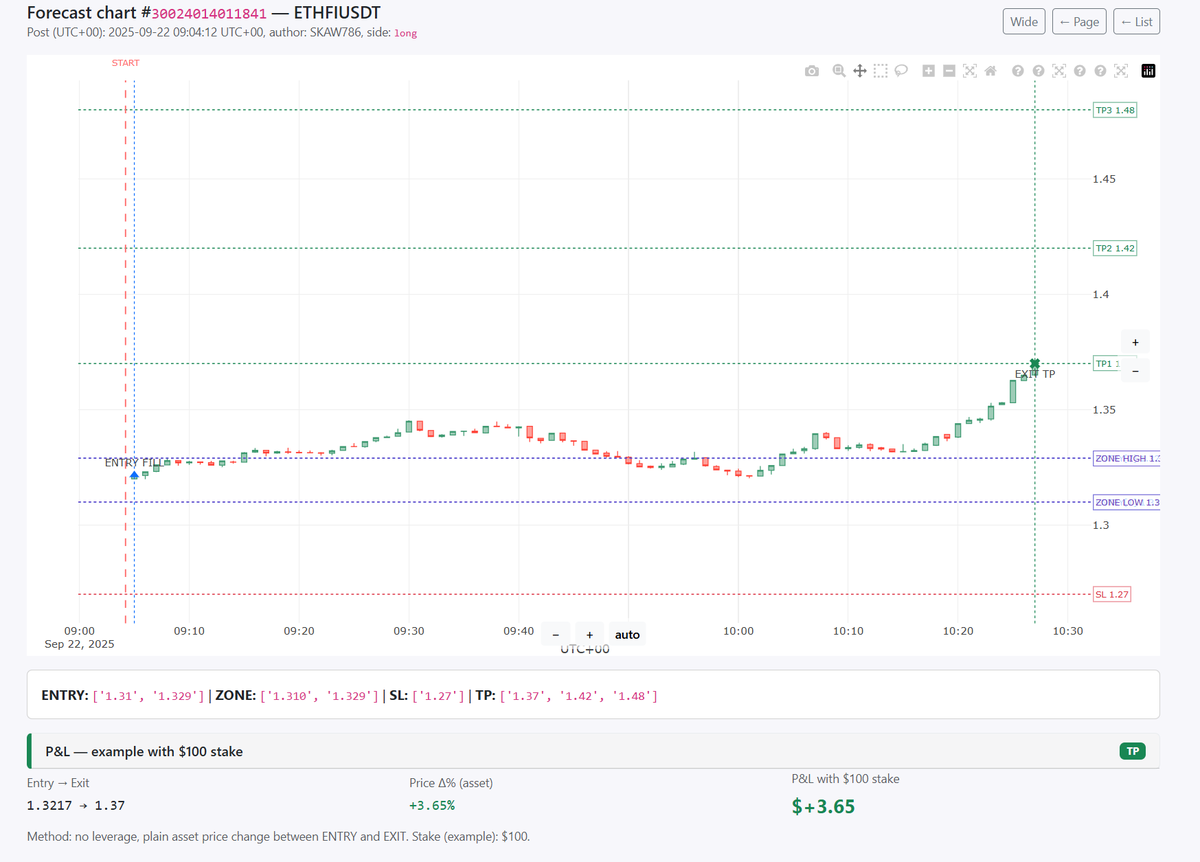The image size is (1200, 862).
Task: Click the − stepper right of price axis
Action: (1135, 371)
